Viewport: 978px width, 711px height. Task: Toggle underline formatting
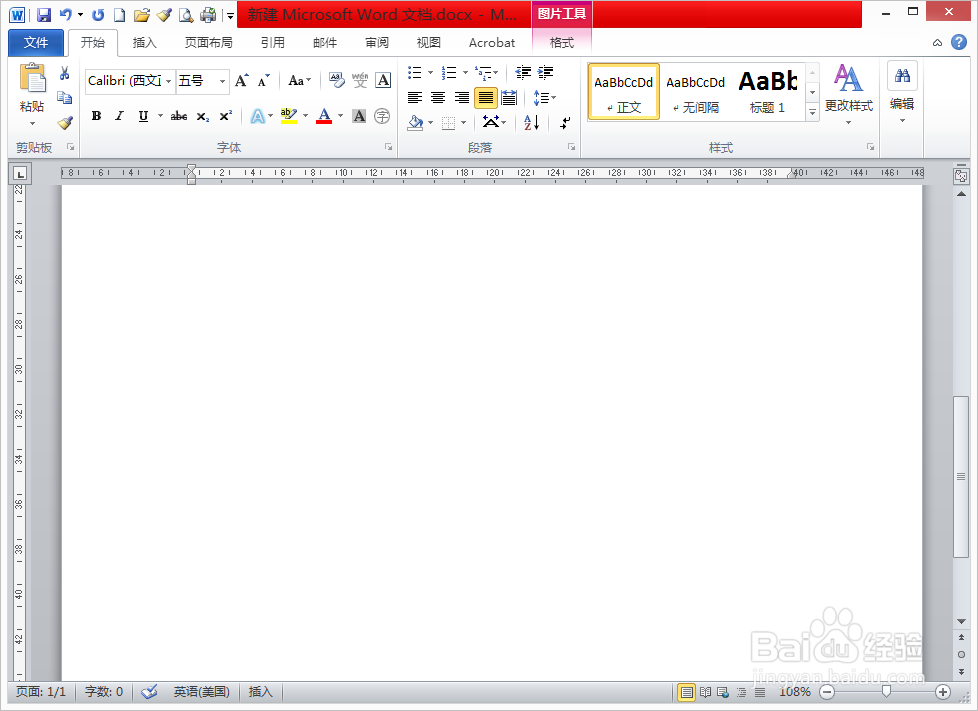143,116
